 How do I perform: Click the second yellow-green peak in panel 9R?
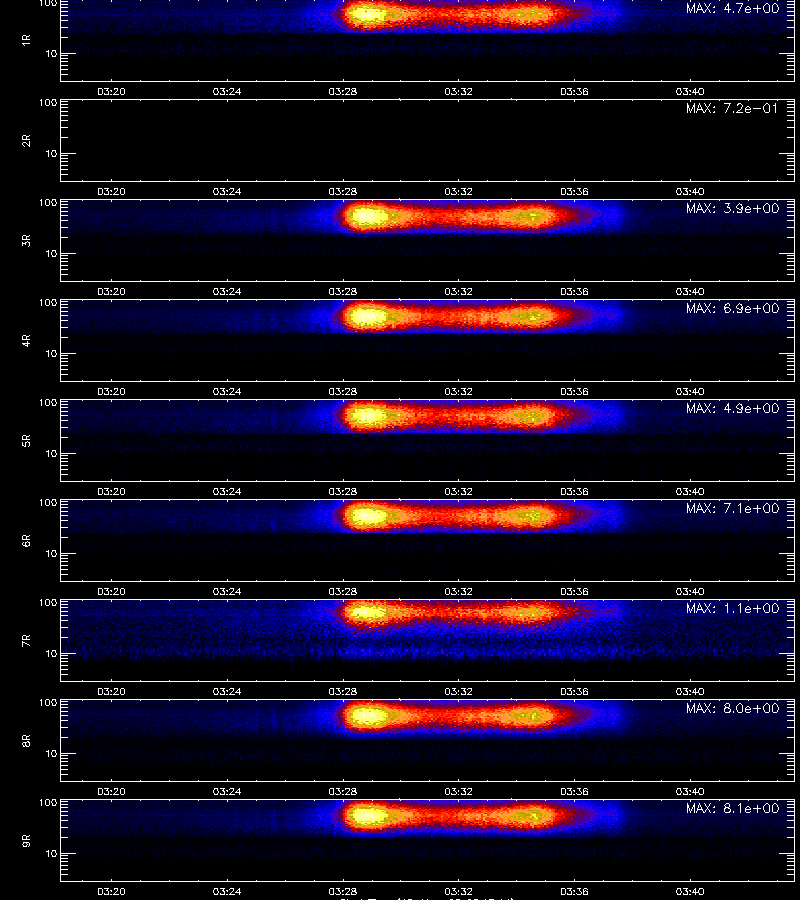531,816
